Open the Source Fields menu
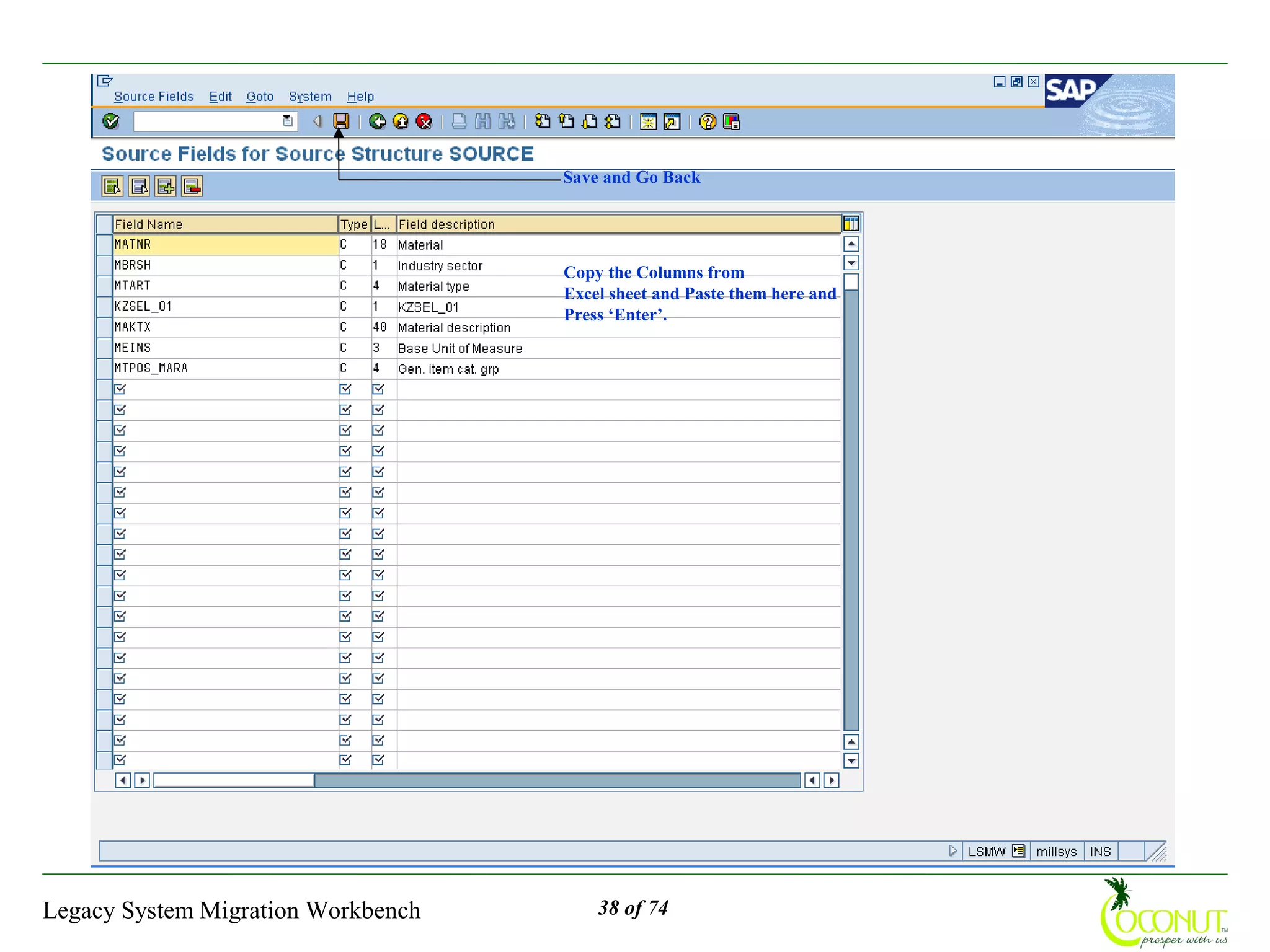 coord(154,97)
